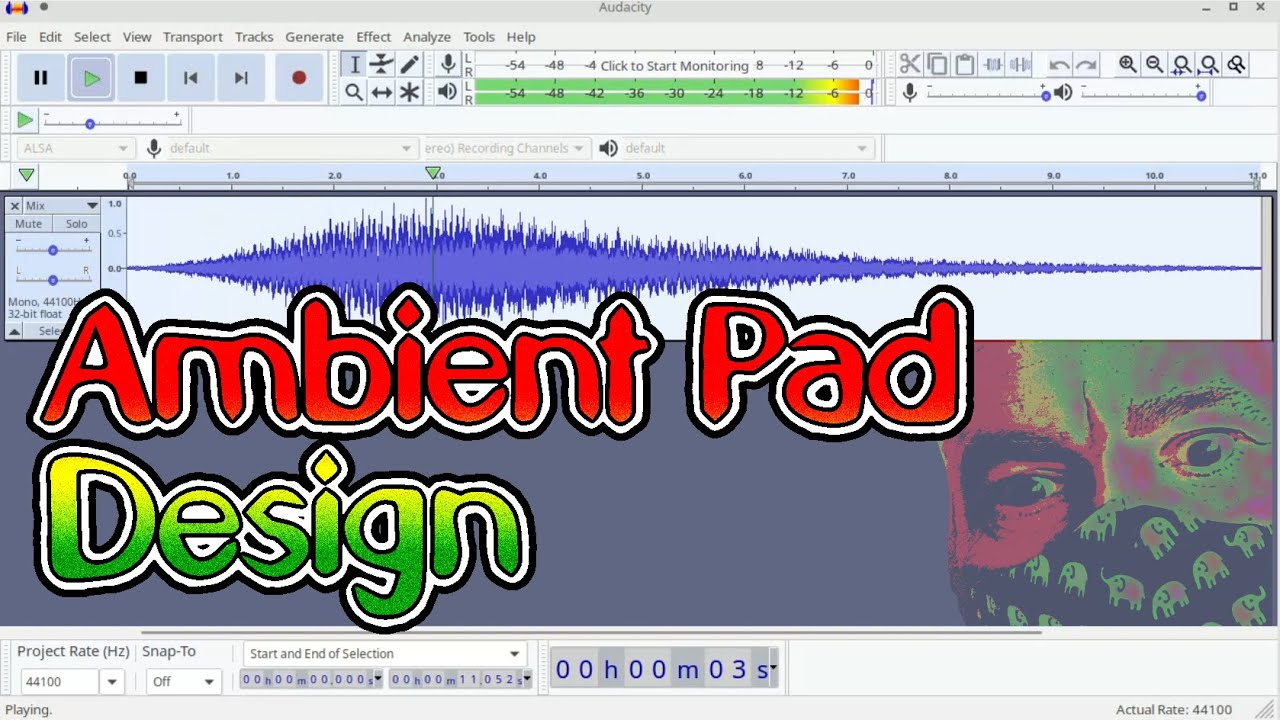Open the Edit menu
1280x720 pixels.
(50, 36)
